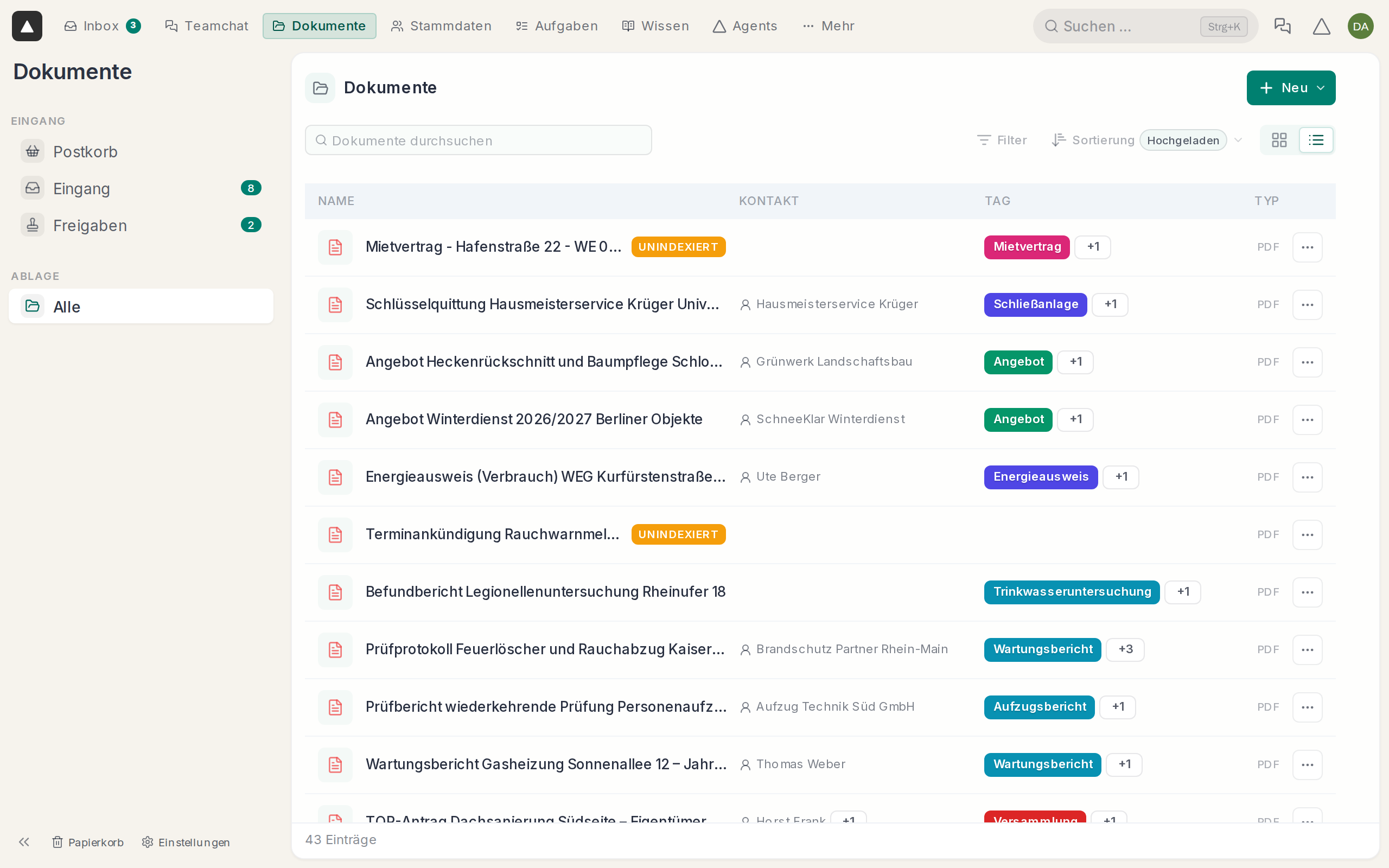Open more options for Befundbericht Legionellenuntersuchung row
The height and width of the screenshot is (868, 1389).
click(1308, 592)
